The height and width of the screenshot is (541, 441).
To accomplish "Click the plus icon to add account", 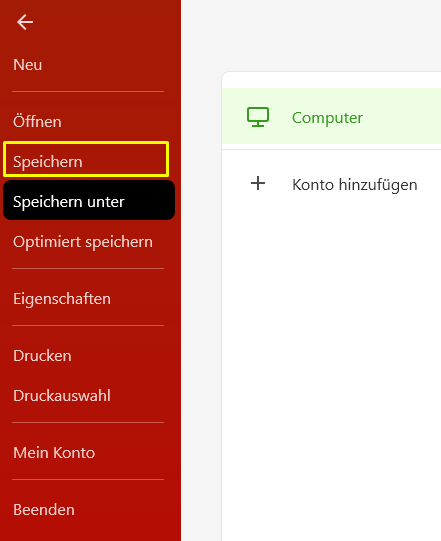I will click(258, 183).
